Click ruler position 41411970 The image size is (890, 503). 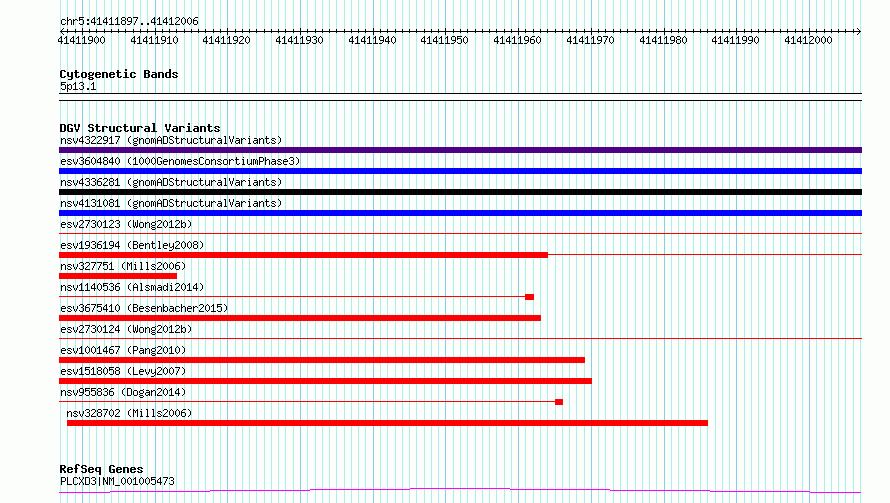coord(590,40)
